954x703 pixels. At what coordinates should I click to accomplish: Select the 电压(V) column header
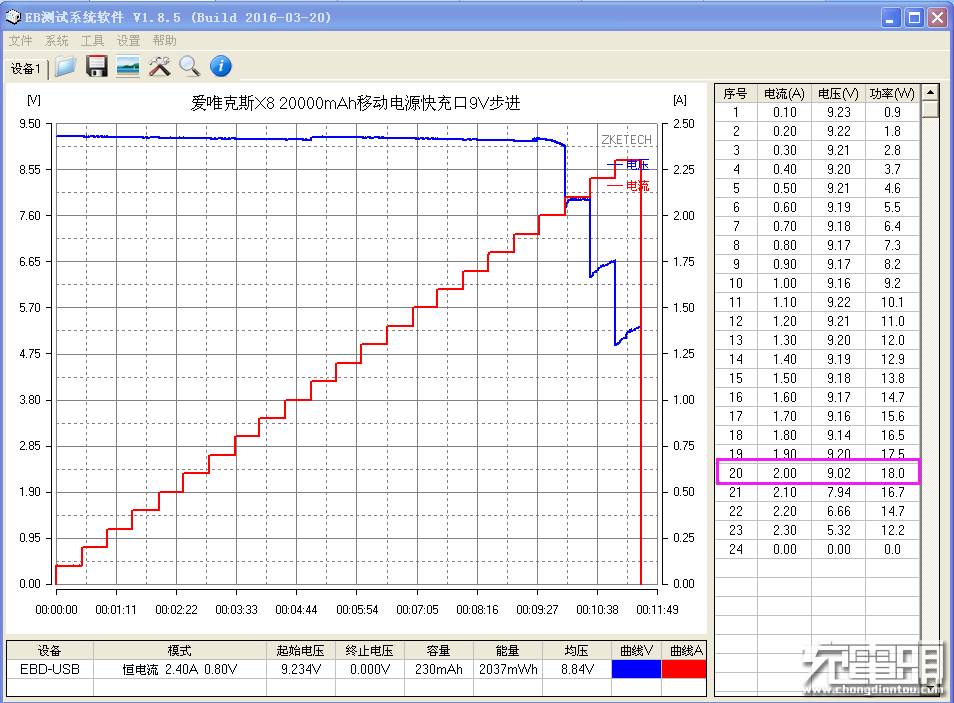point(838,94)
